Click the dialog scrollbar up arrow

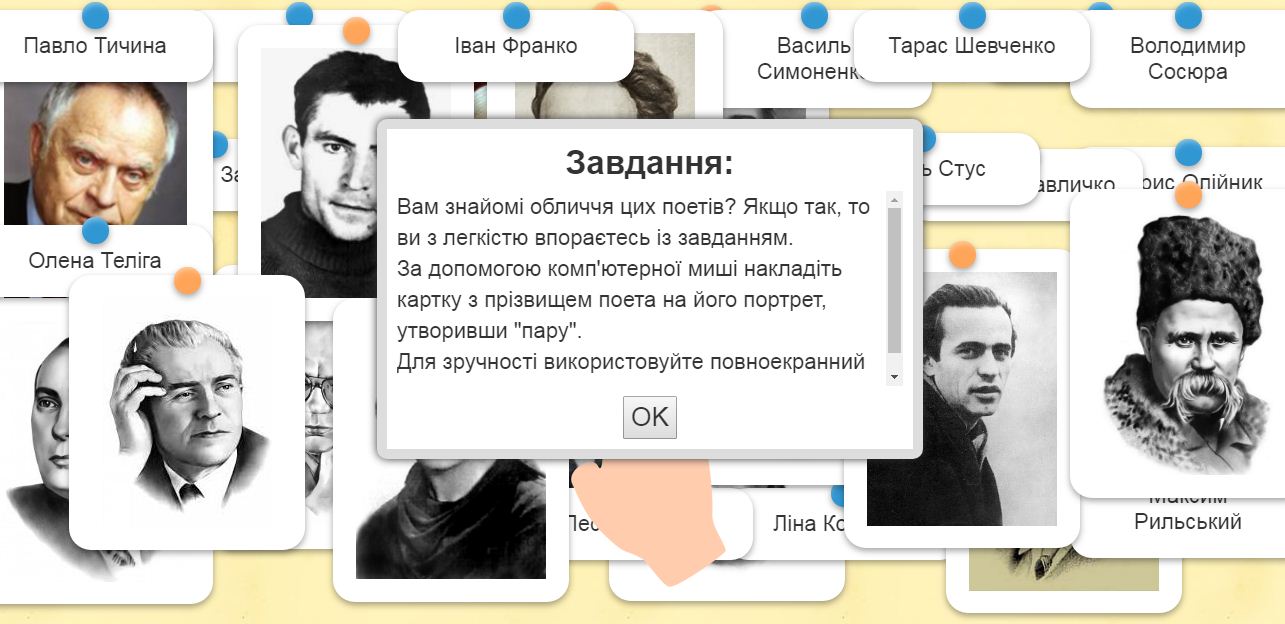pos(895,198)
